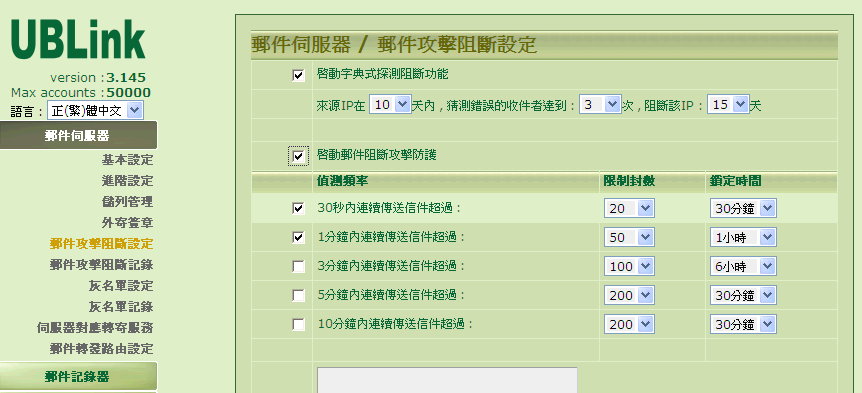Open 郵件轉發路由設定 in the sidebar
This screenshot has width=862, height=393.
pyautogui.click(x=101, y=348)
